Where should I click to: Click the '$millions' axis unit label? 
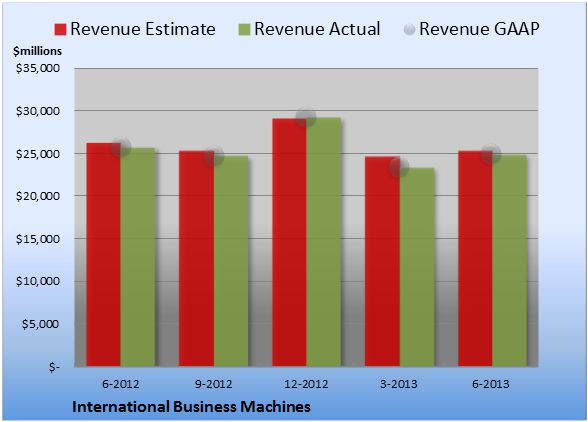38,51
